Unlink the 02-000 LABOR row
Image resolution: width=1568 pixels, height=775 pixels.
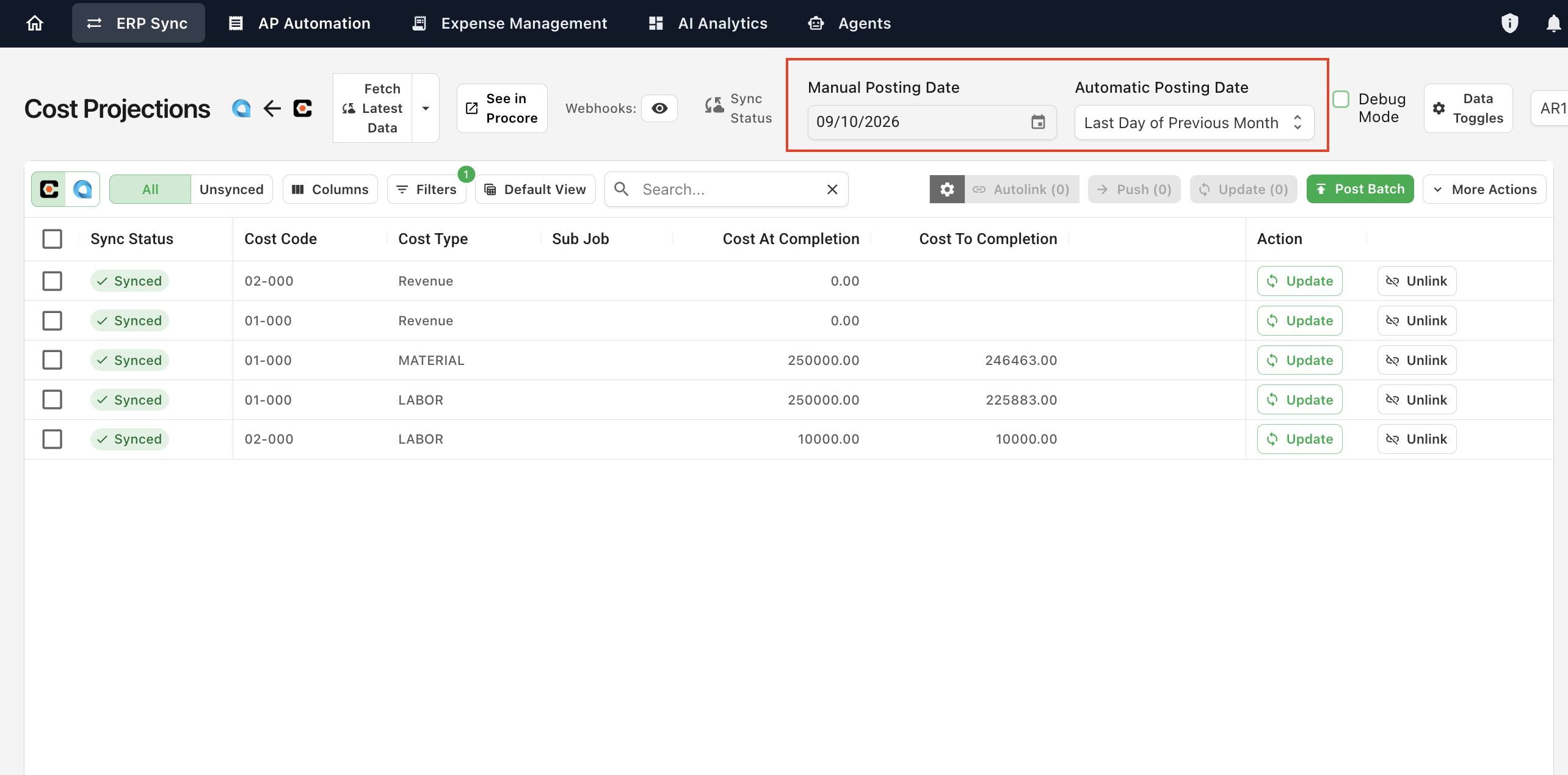tap(1417, 439)
